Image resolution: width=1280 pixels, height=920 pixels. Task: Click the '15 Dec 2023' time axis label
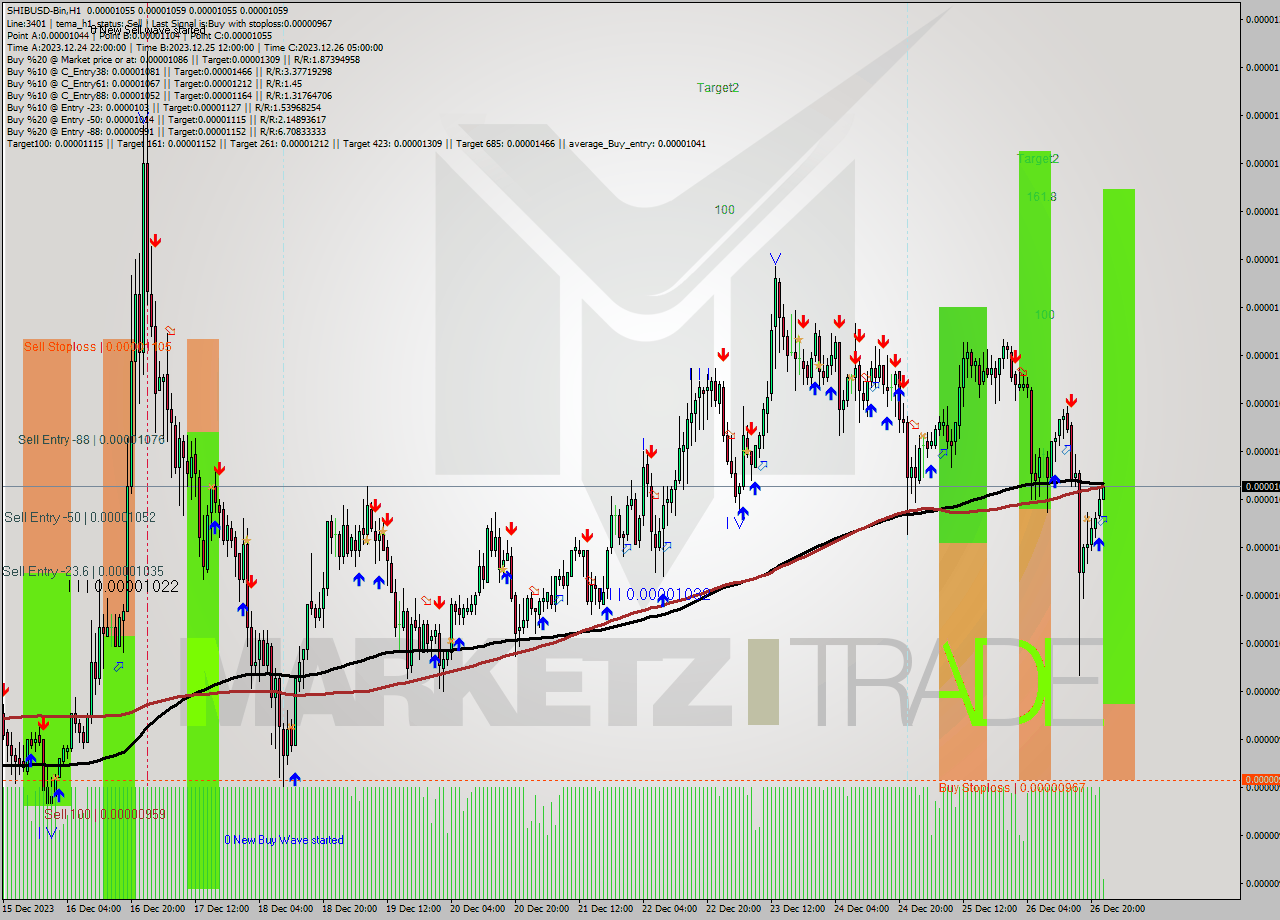[30, 909]
